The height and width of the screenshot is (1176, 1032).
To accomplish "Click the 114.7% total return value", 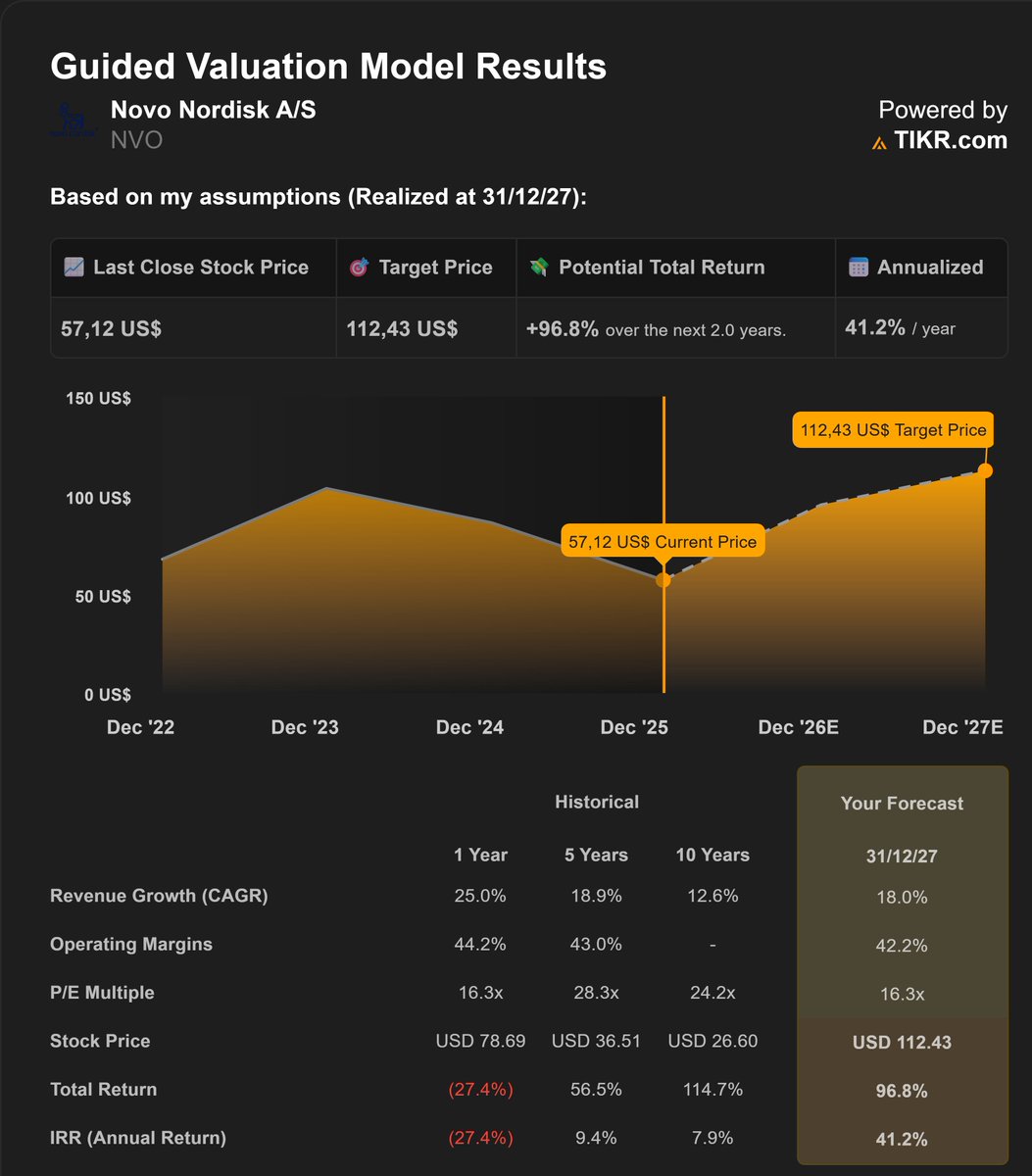I will [713, 1090].
